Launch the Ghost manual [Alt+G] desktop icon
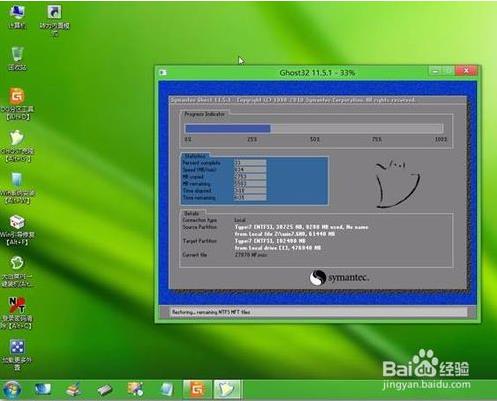 [x=17, y=146]
